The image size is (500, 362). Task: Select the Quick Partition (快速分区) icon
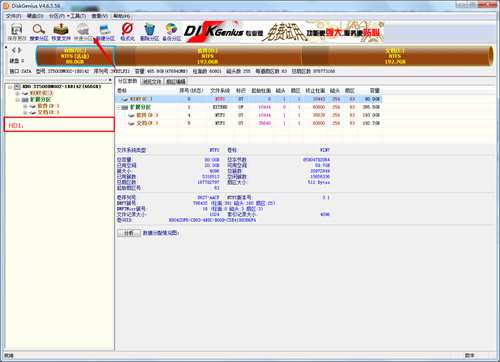(x=83, y=32)
